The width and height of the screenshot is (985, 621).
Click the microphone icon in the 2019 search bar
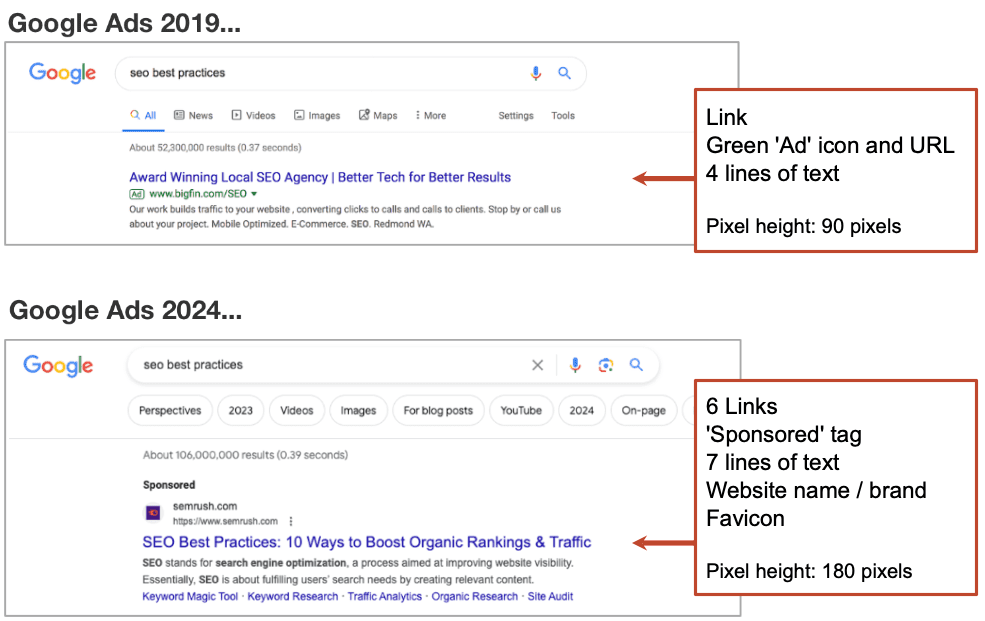[535, 73]
